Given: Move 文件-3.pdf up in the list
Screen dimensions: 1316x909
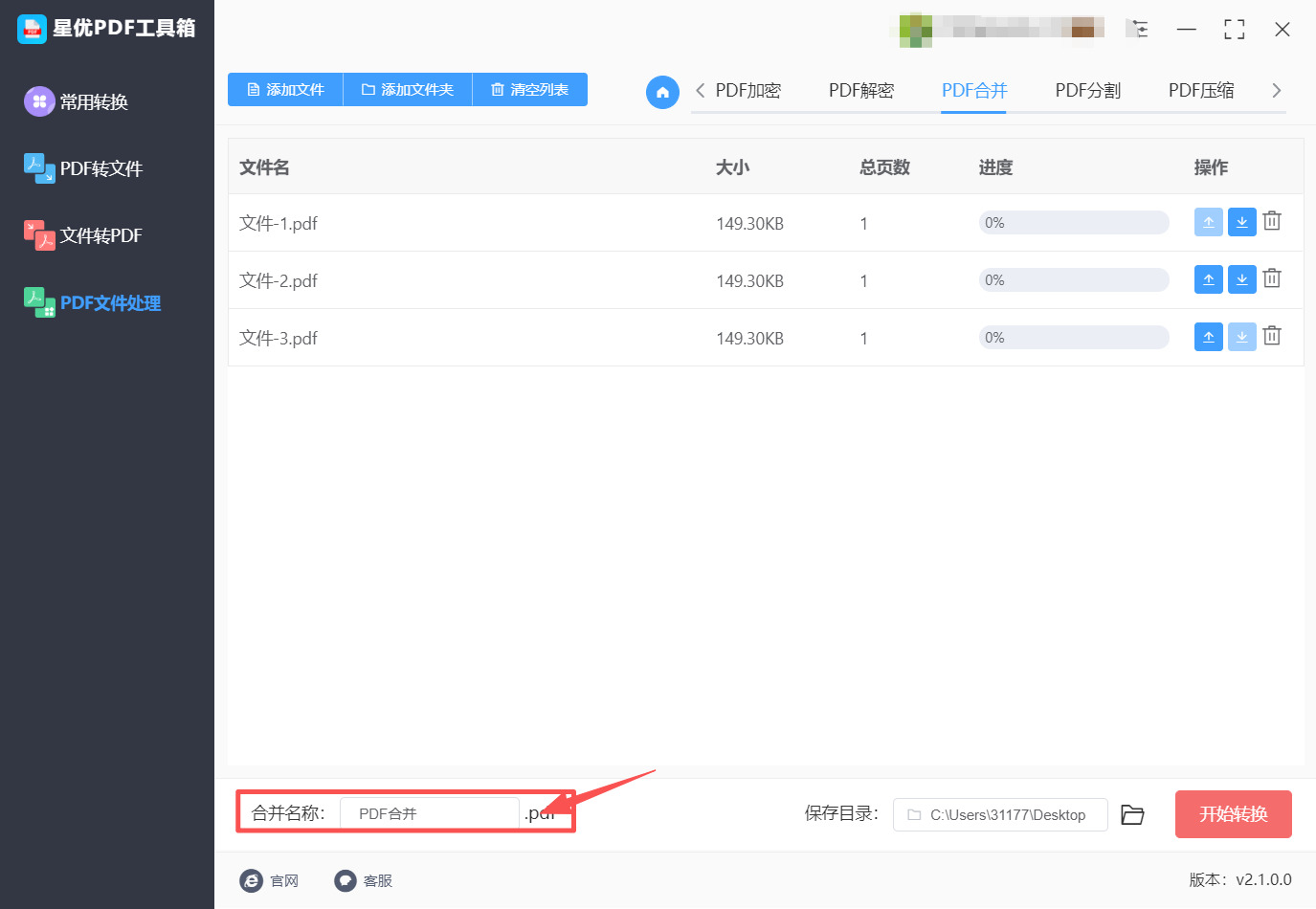Looking at the screenshot, I should coord(1209,337).
